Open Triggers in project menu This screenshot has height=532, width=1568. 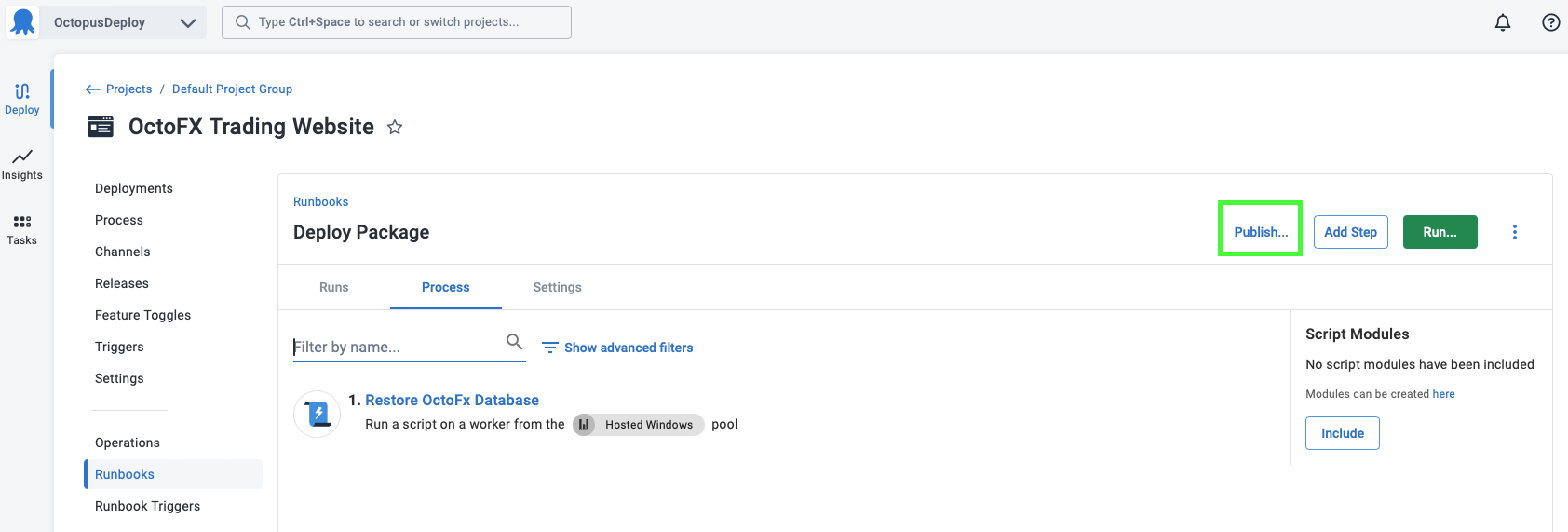tap(119, 347)
